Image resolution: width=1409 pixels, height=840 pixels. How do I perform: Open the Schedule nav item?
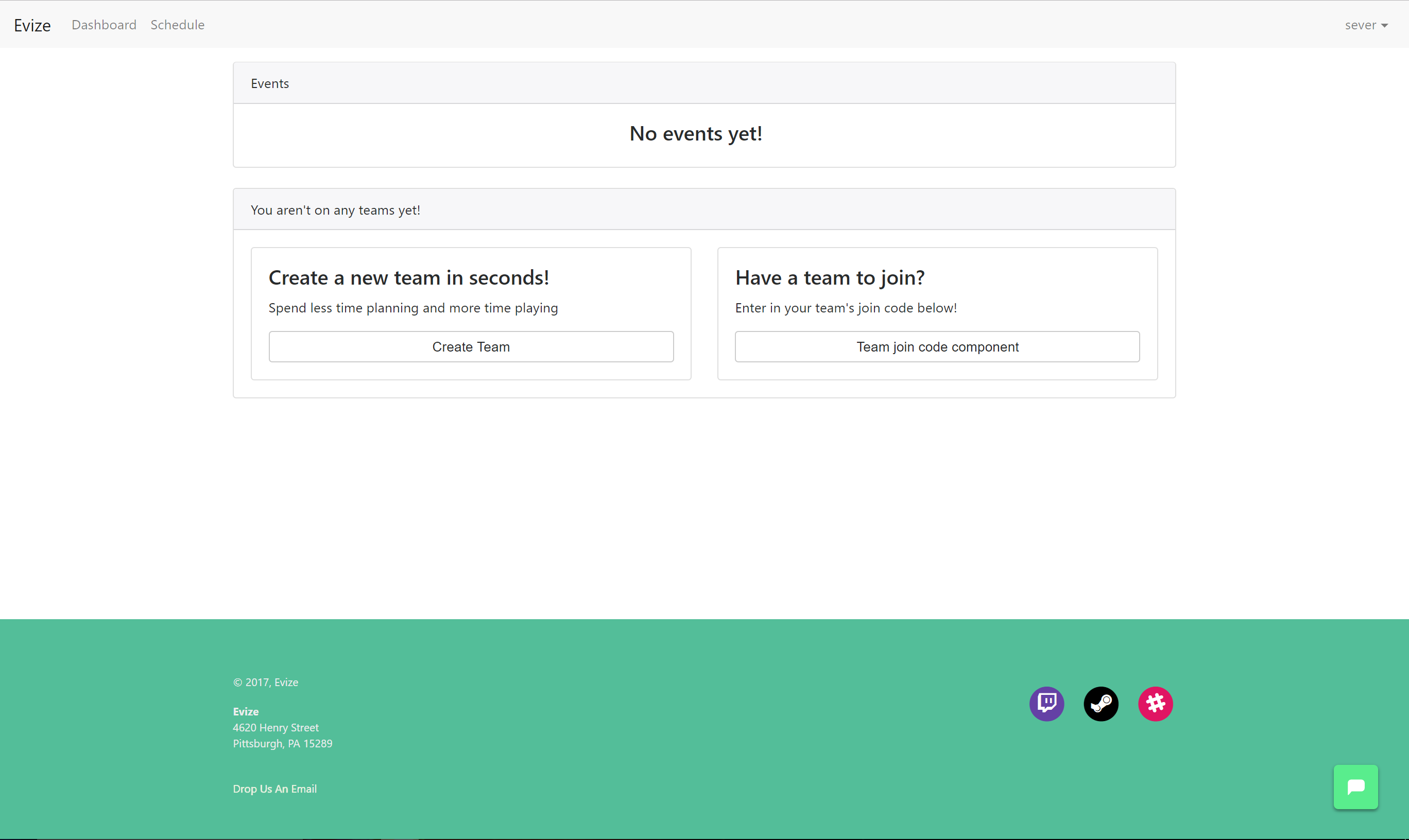pos(177,25)
